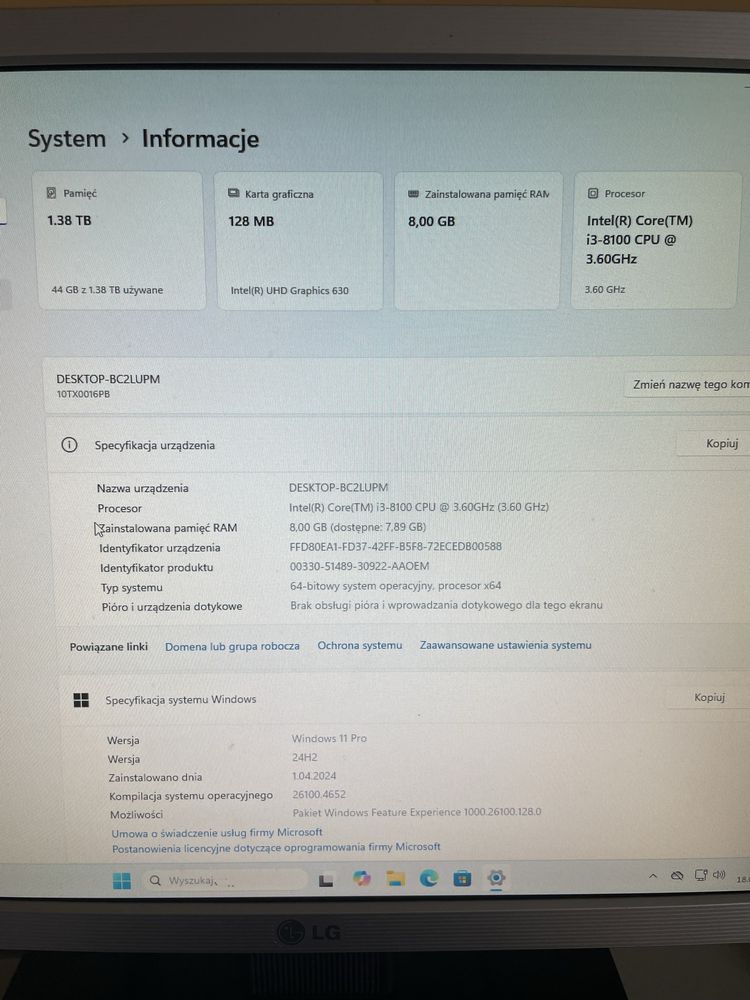Screen dimensions: 750x1000
Task: Open Zaawansowane ustawienia systemu link
Action: point(505,645)
